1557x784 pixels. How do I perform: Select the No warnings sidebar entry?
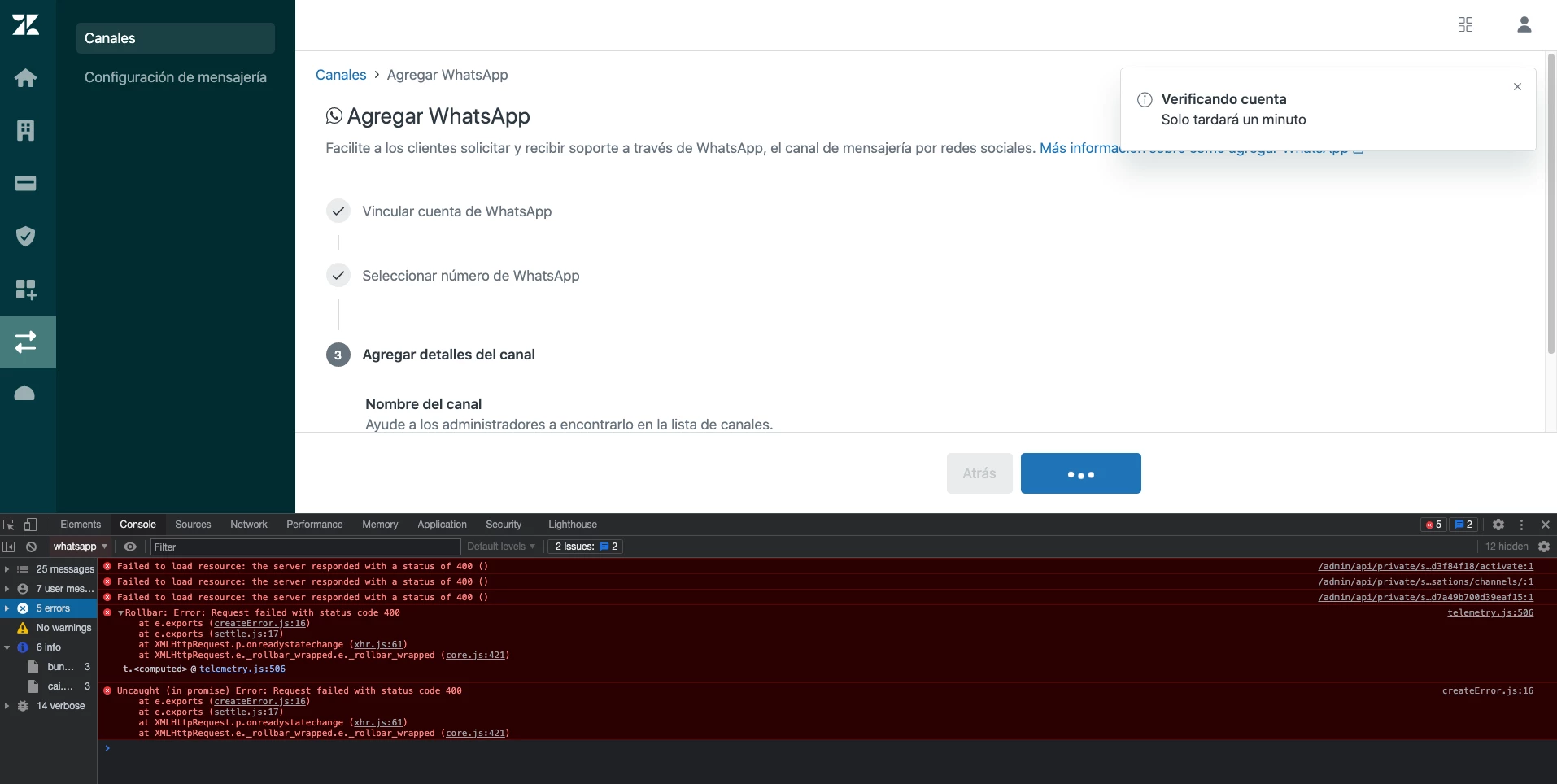[49, 628]
